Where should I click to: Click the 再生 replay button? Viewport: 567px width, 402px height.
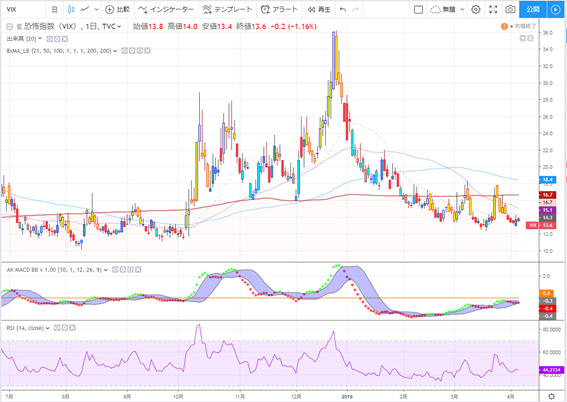pyautogui.click(x=319, y=9)
